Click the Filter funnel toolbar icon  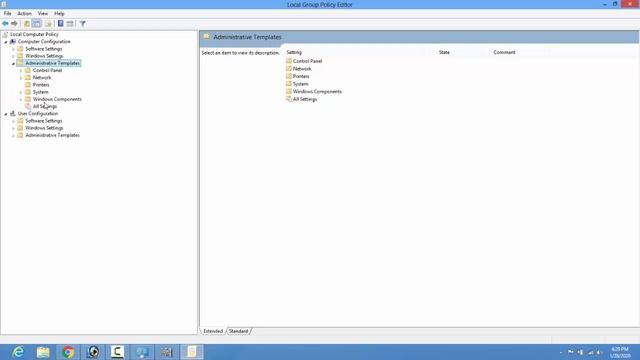click(82, 24)
